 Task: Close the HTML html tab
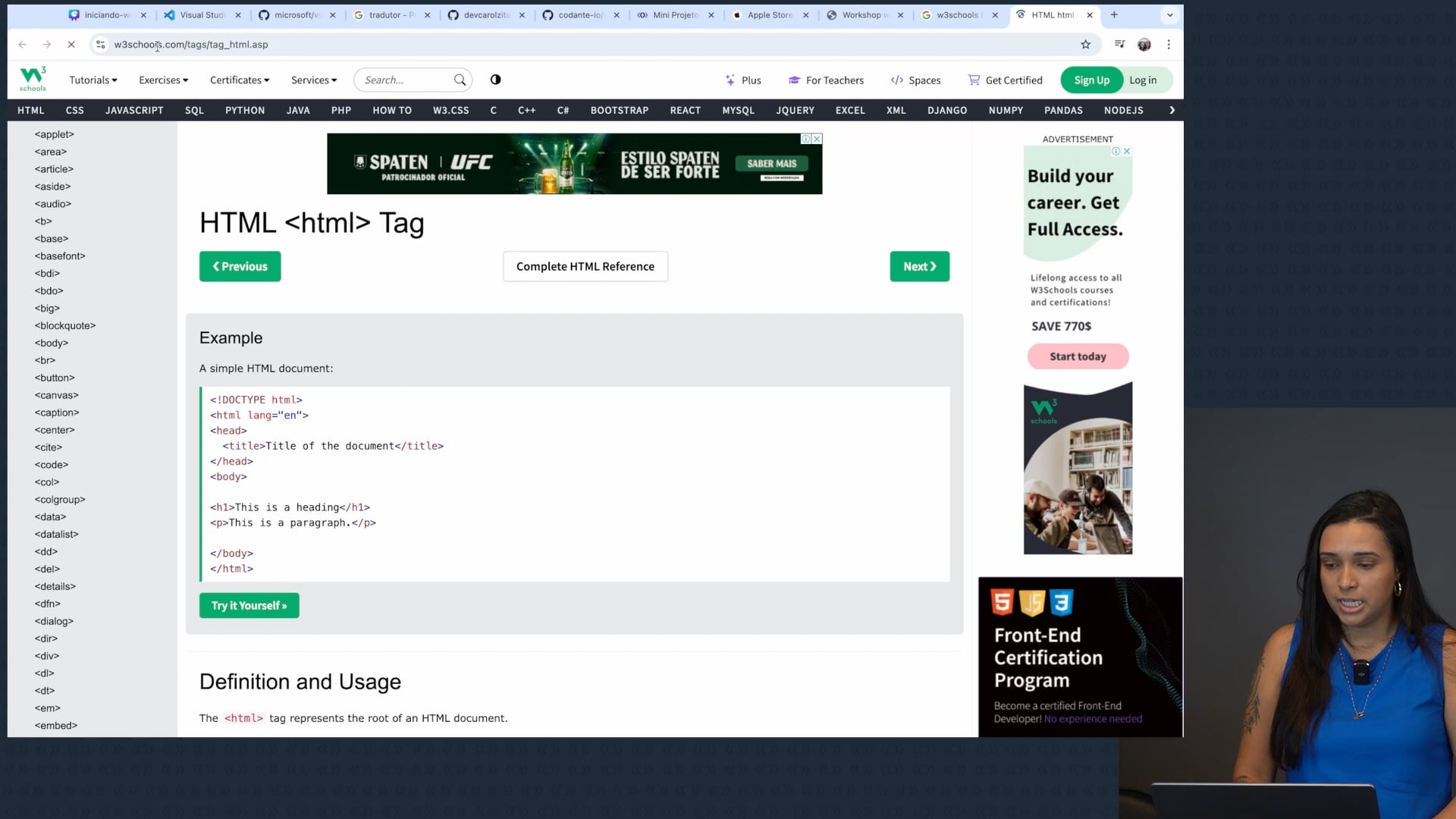(x=1090, y=14)
